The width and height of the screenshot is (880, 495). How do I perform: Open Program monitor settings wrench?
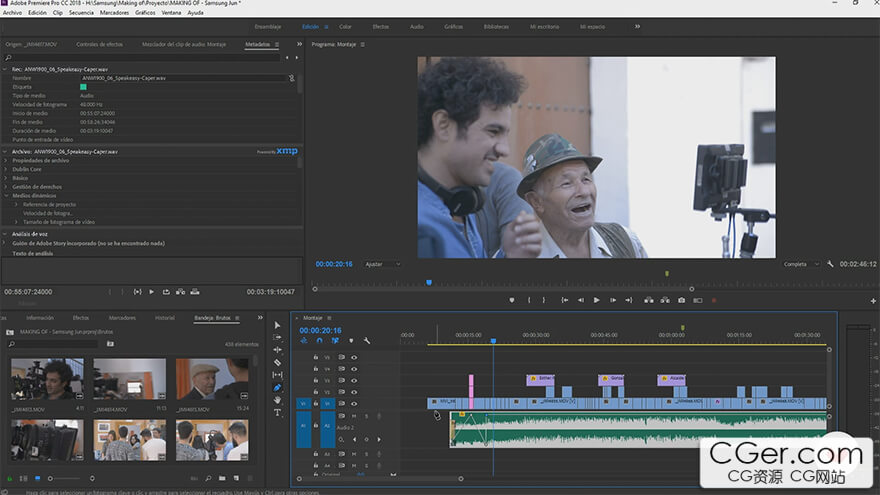point(830,264)
